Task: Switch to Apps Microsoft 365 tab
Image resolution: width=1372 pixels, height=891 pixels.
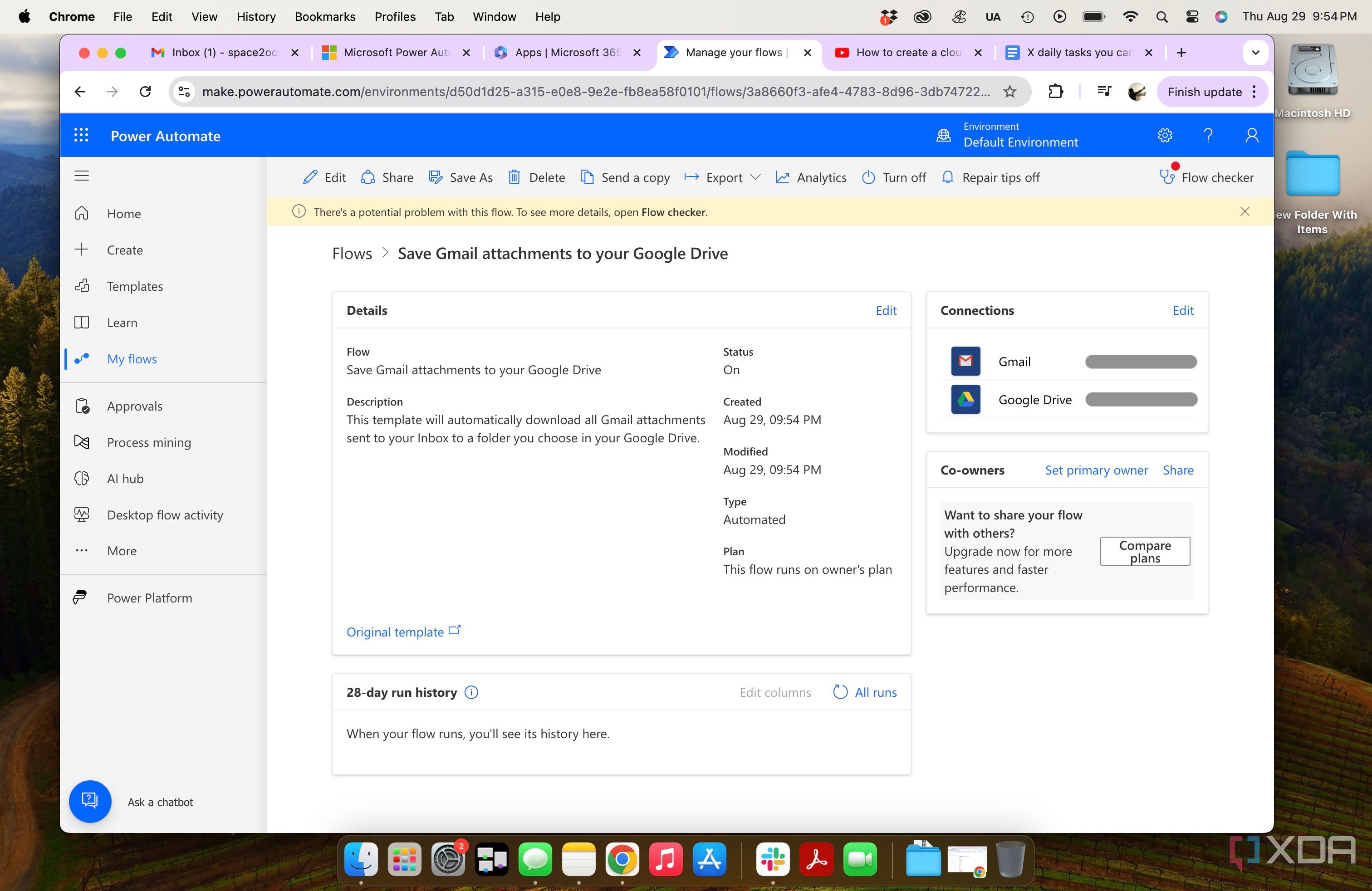Action: 568,53
